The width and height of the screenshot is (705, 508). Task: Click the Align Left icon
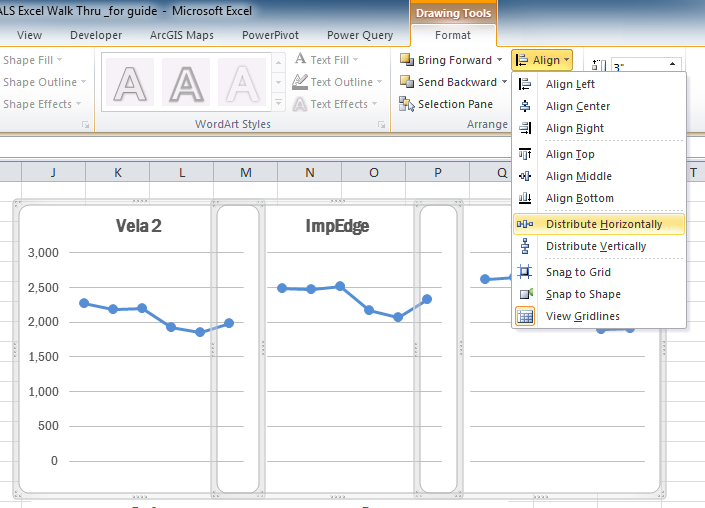tap(525, 84)
